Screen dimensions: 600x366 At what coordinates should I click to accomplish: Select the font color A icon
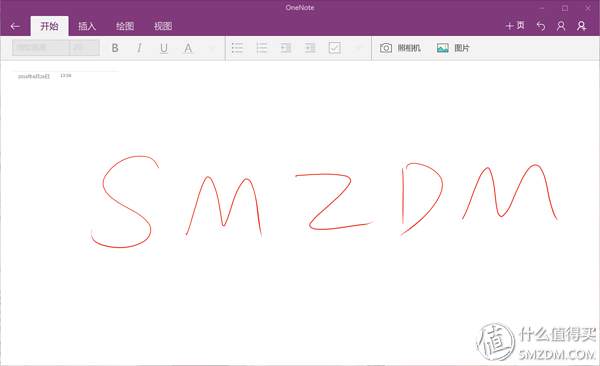click(x=188, y=48)
